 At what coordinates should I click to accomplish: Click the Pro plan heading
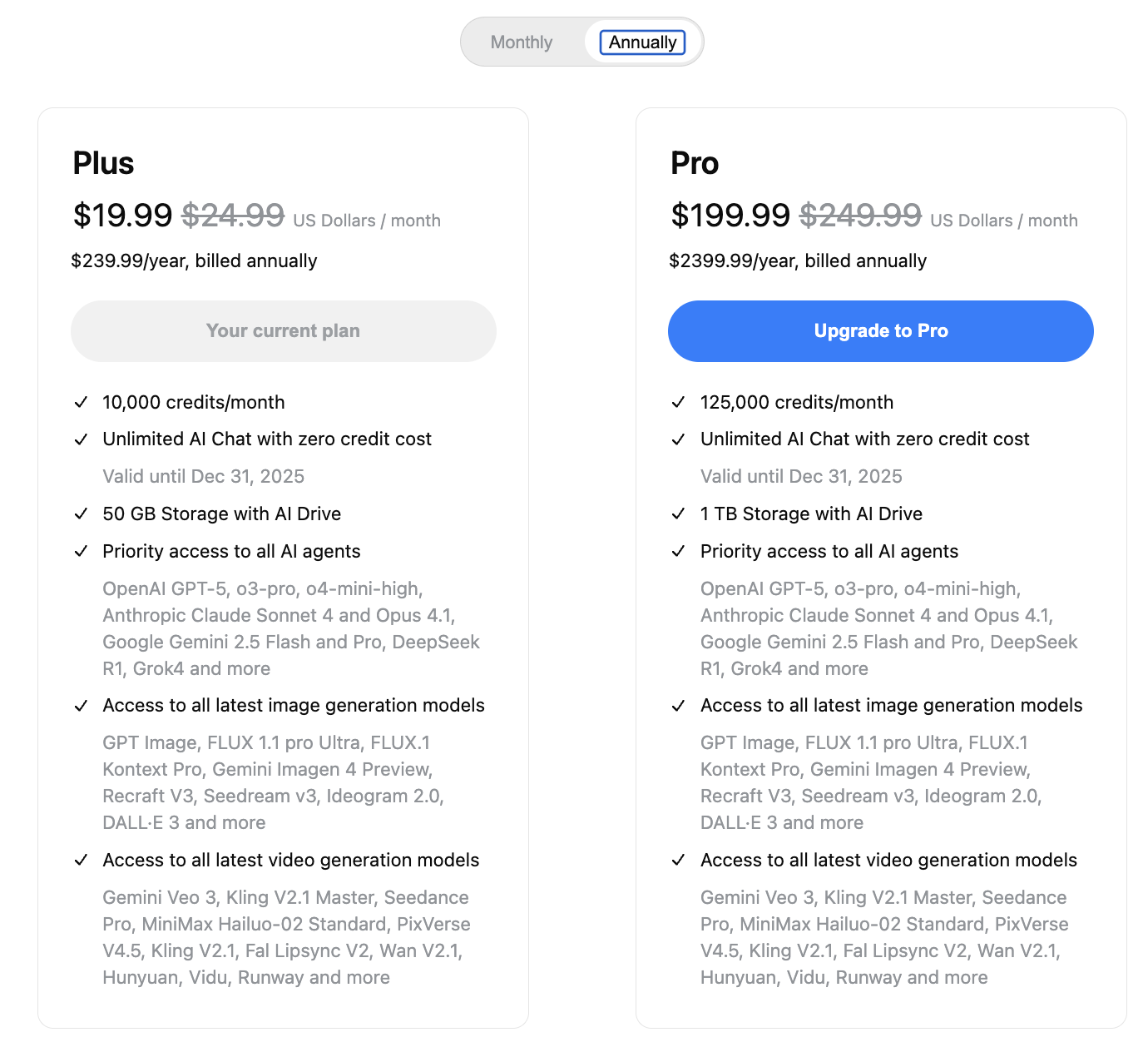pos(695,163)
